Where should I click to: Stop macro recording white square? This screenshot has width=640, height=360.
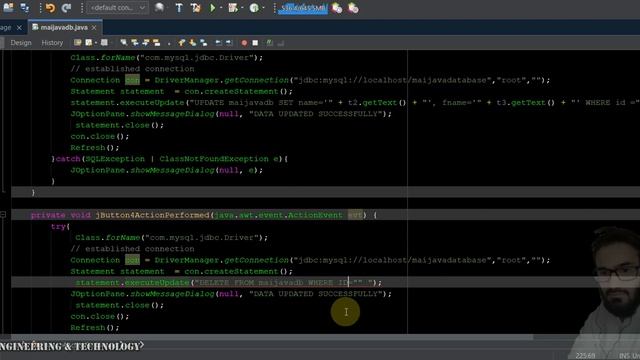(x=255, y=43)
